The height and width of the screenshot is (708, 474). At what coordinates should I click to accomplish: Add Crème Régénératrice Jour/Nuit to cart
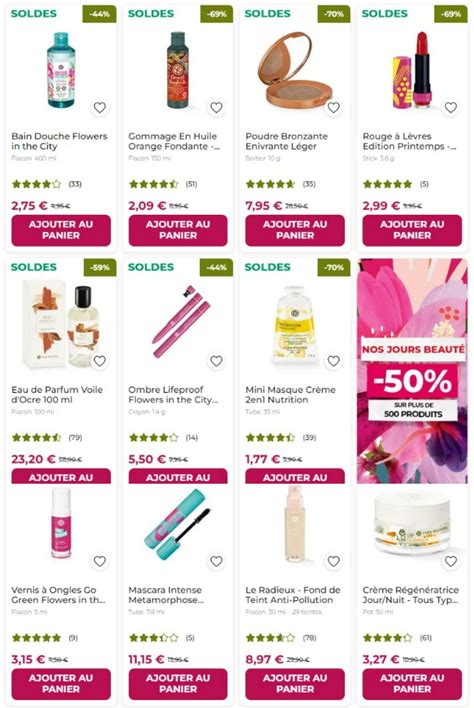[x=412, y=684]
